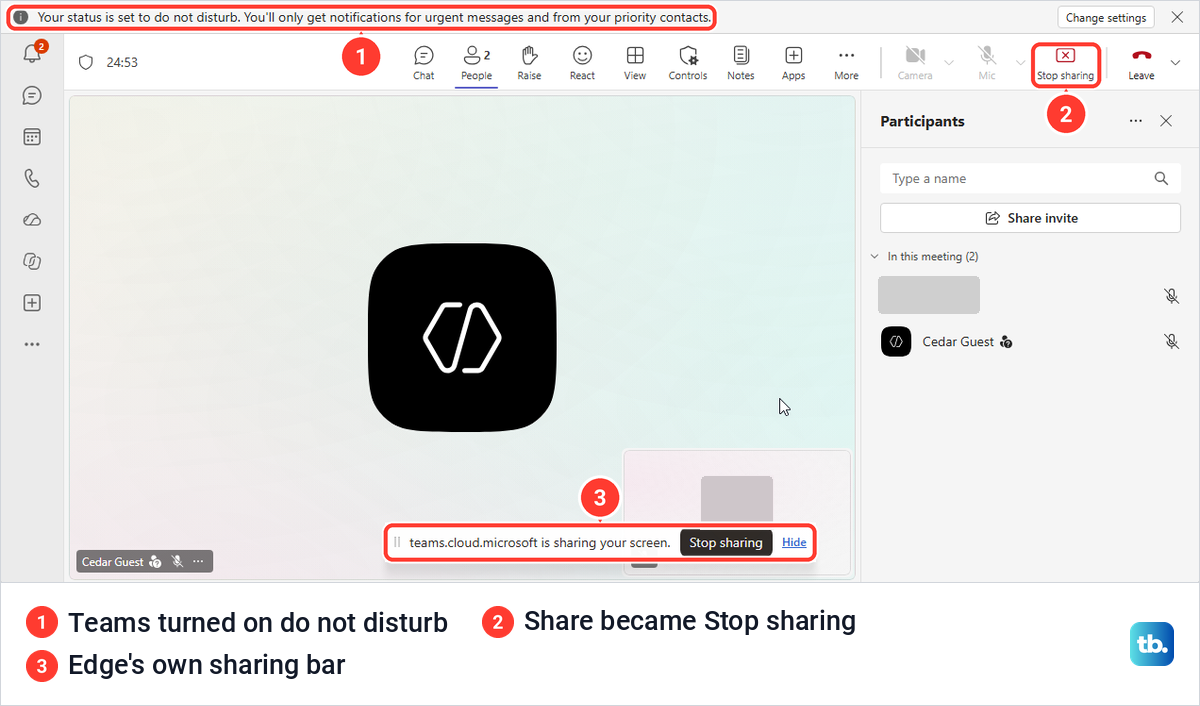Click Stop sharing in the meeting toolbar
1200x706 pixels.
point(1065,64)
